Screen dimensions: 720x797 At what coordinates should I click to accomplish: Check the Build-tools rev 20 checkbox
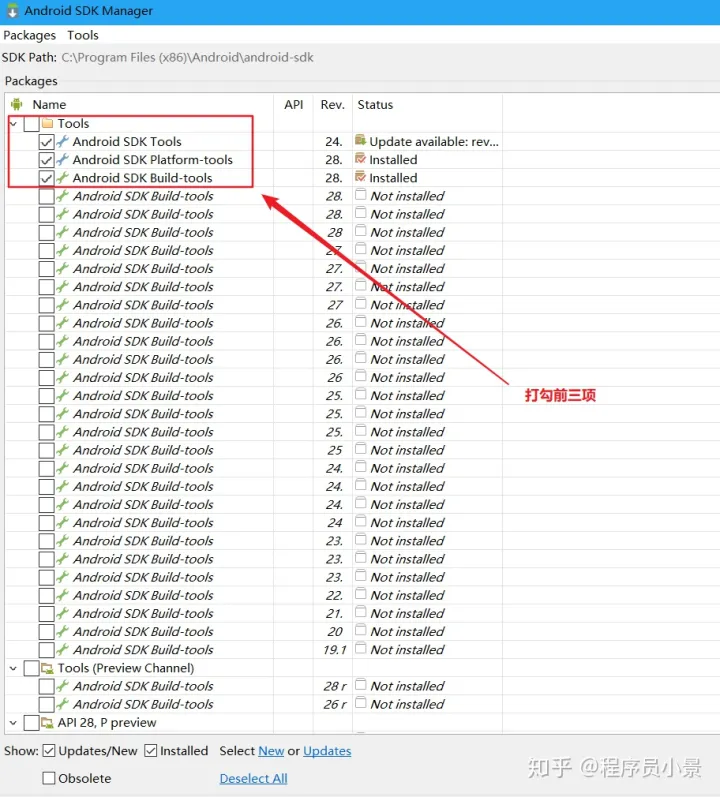point(47,632)
